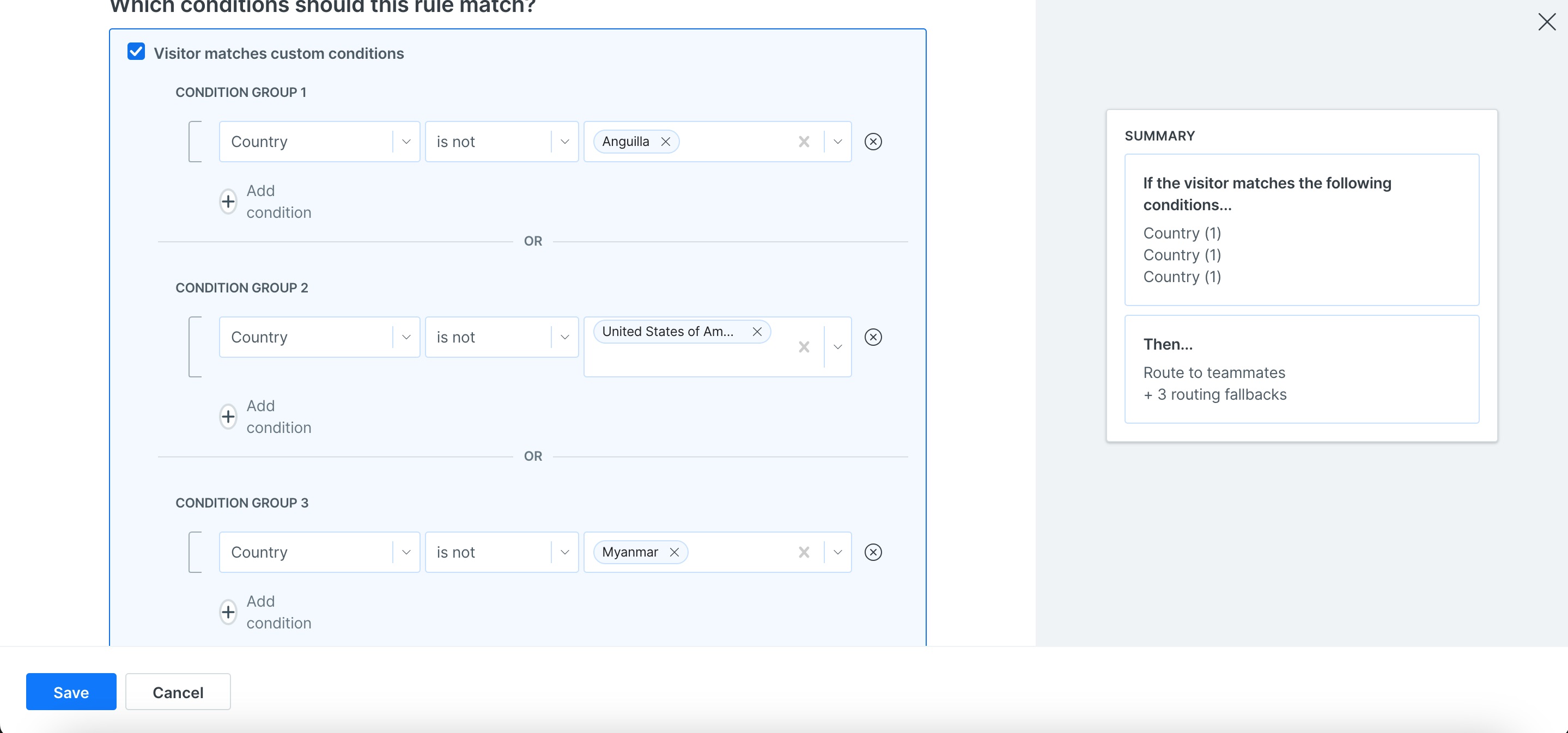The width and height of the screenshot is (1568, 733).
Task: Click the 'Then...' summary heading
Action: (1168, 344)
